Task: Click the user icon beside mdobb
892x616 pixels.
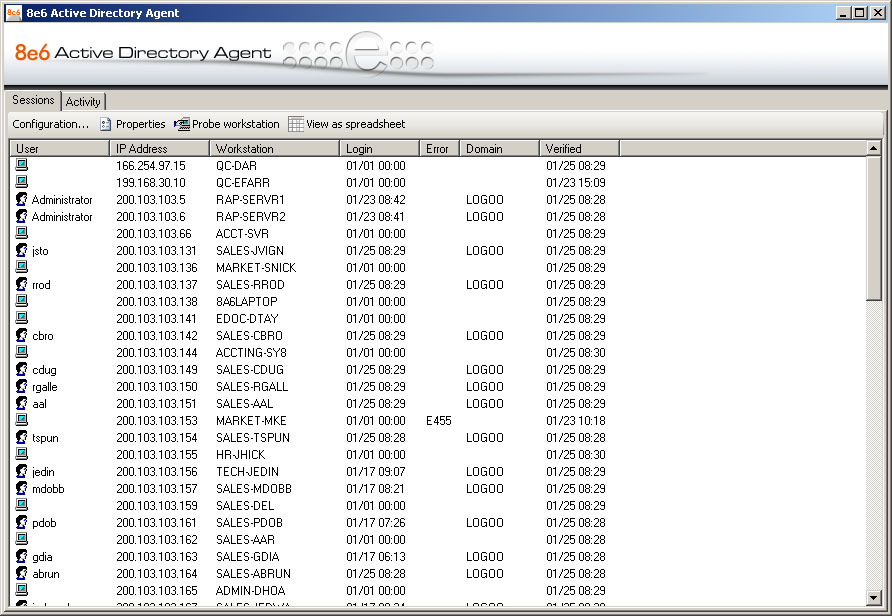Action: pyautogui.click(x=22, y=488)
